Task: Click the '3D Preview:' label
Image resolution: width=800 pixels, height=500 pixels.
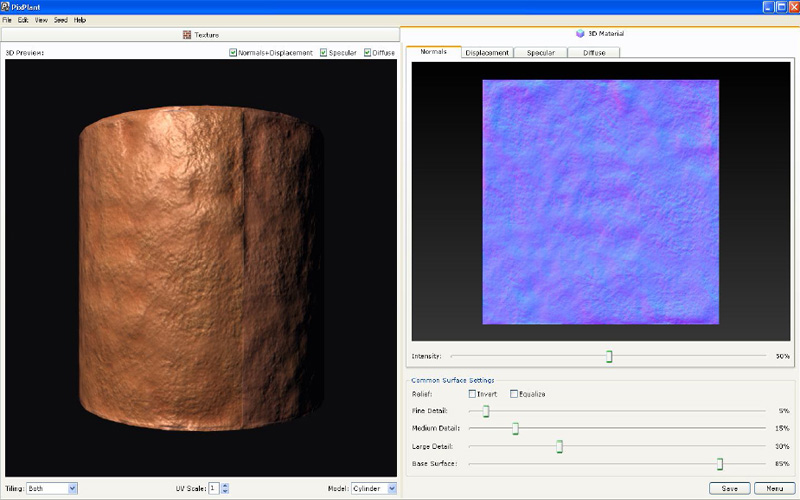Action: pyautogui.click(x=24, y=53)
